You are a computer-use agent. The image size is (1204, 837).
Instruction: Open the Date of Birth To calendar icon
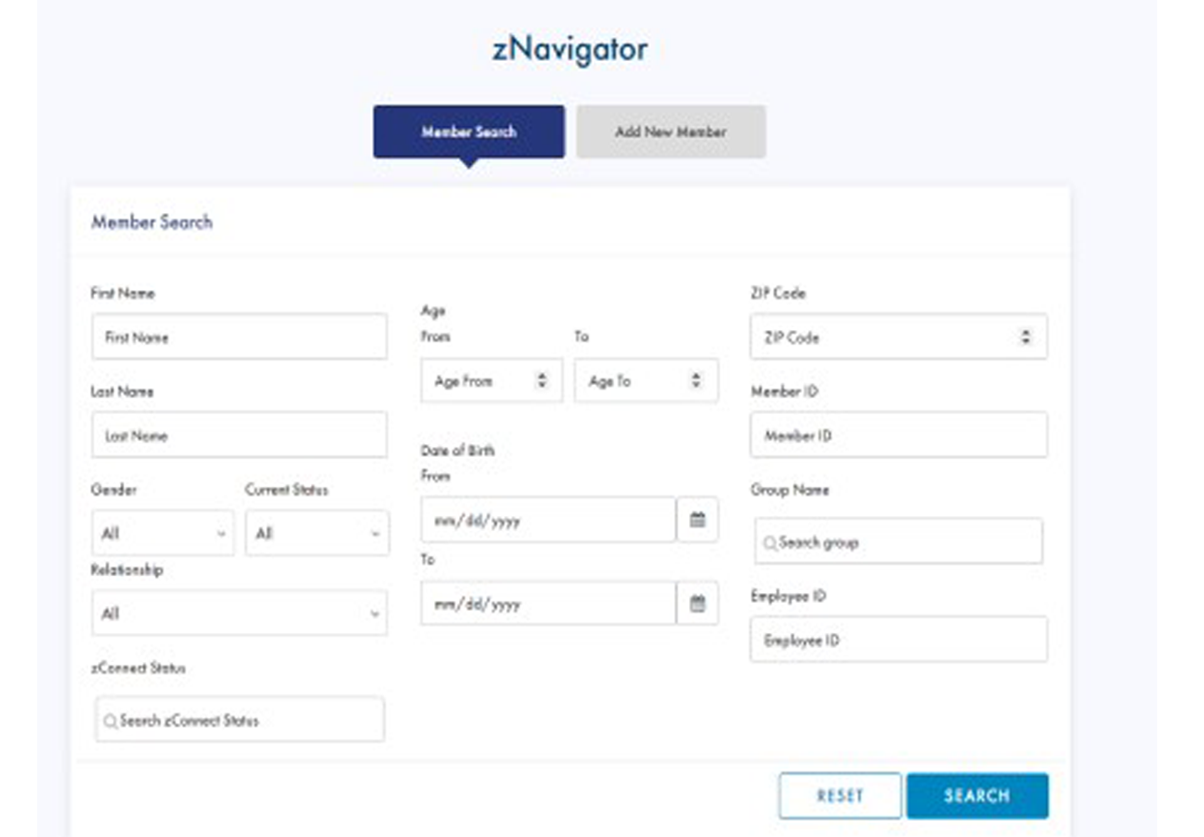[x=697, y=604]
